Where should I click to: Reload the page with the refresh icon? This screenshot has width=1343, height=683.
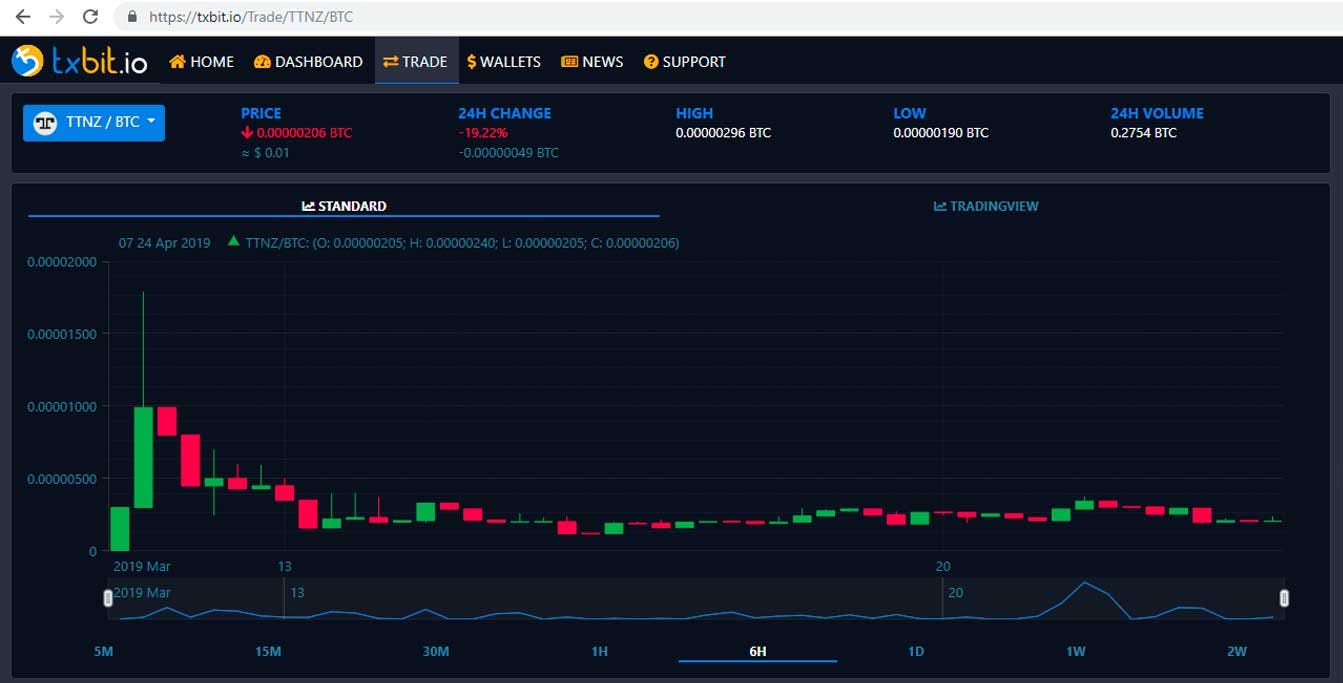91,16
